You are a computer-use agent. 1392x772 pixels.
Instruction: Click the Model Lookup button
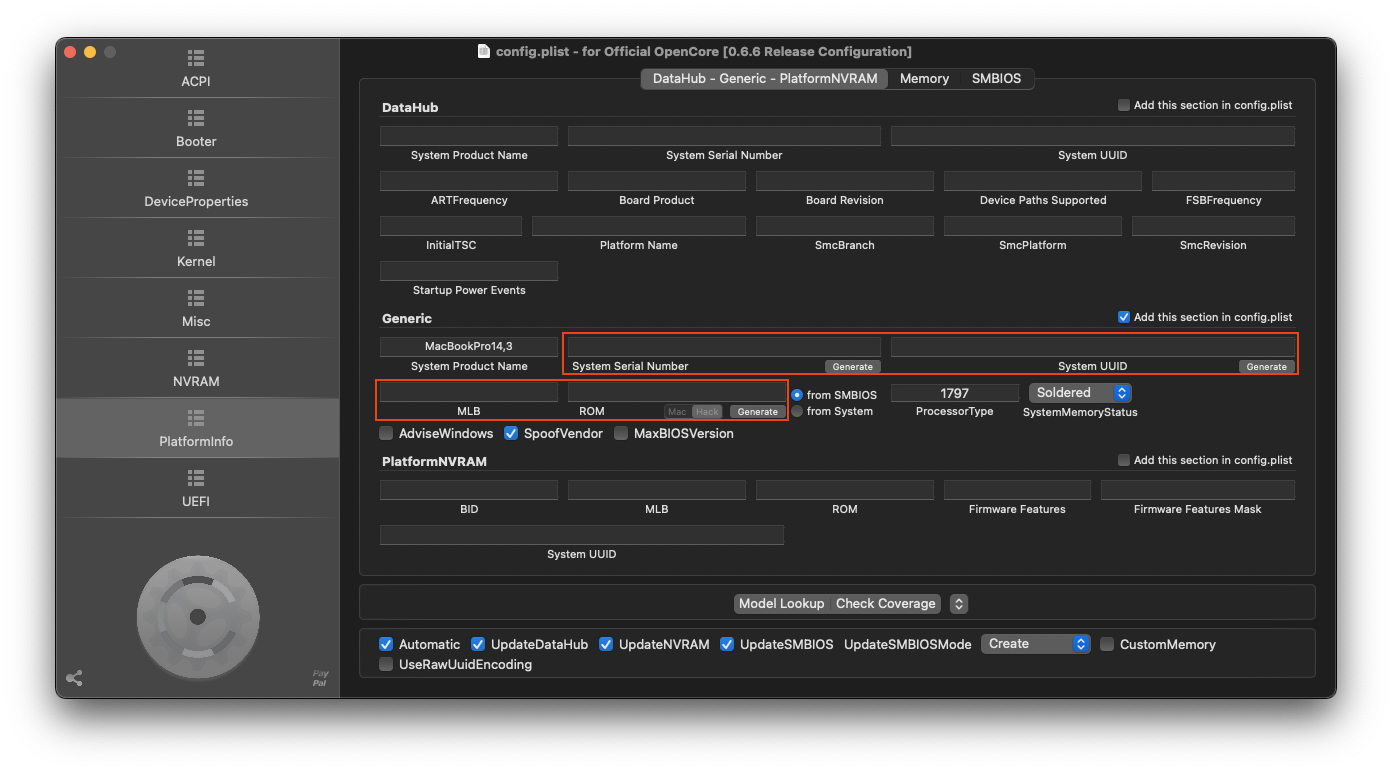click(781, 603)
